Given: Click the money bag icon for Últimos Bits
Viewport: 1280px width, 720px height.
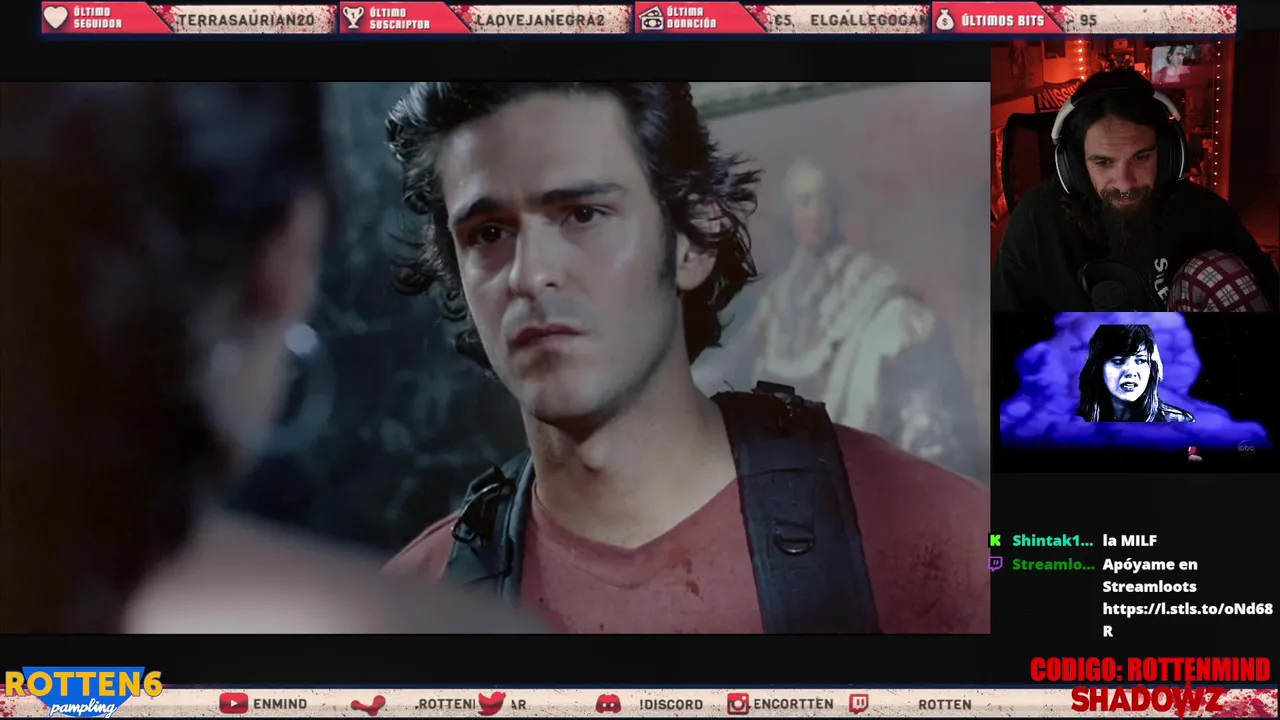Looking at the screenshot, I should (945, 18).
